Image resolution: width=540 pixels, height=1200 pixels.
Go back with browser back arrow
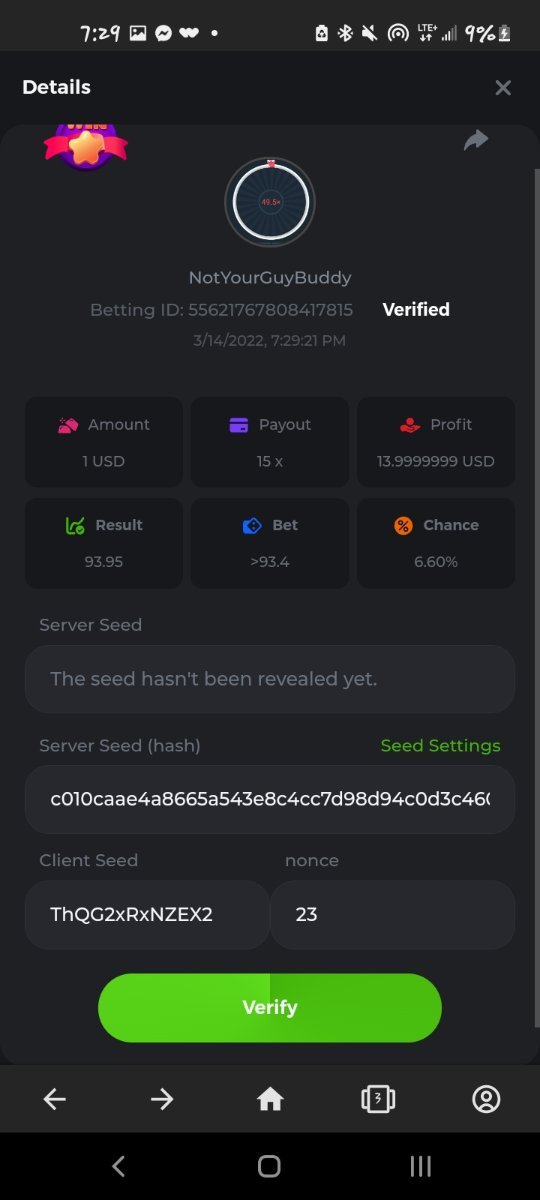pos(54,1100)
